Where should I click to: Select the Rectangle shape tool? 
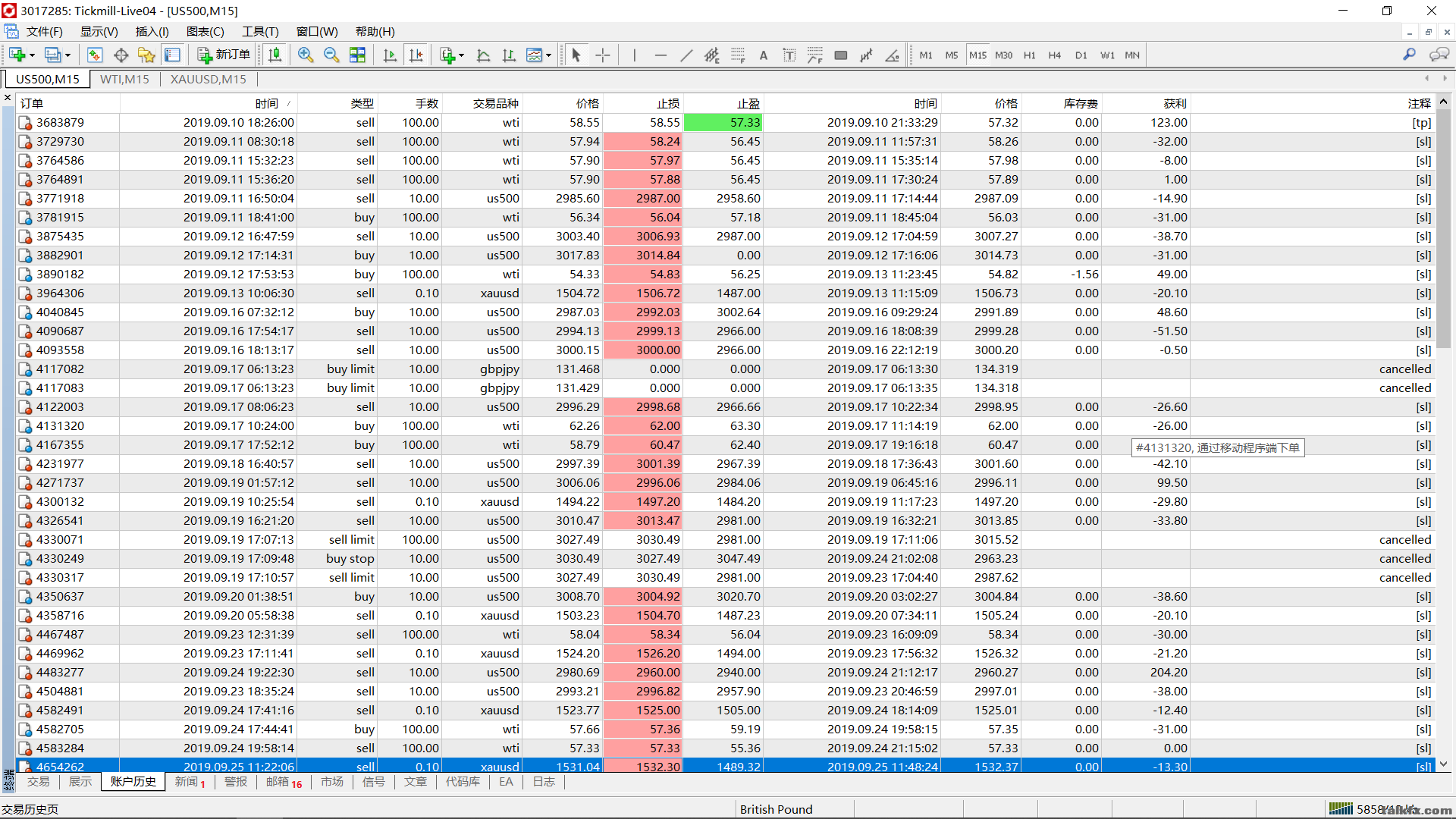841,55
